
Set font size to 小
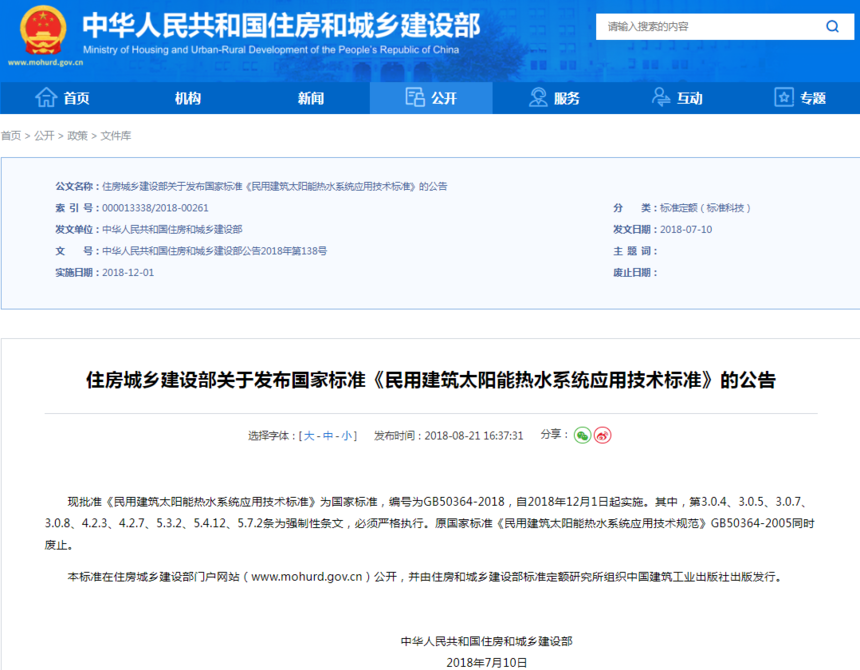(347, 436)
